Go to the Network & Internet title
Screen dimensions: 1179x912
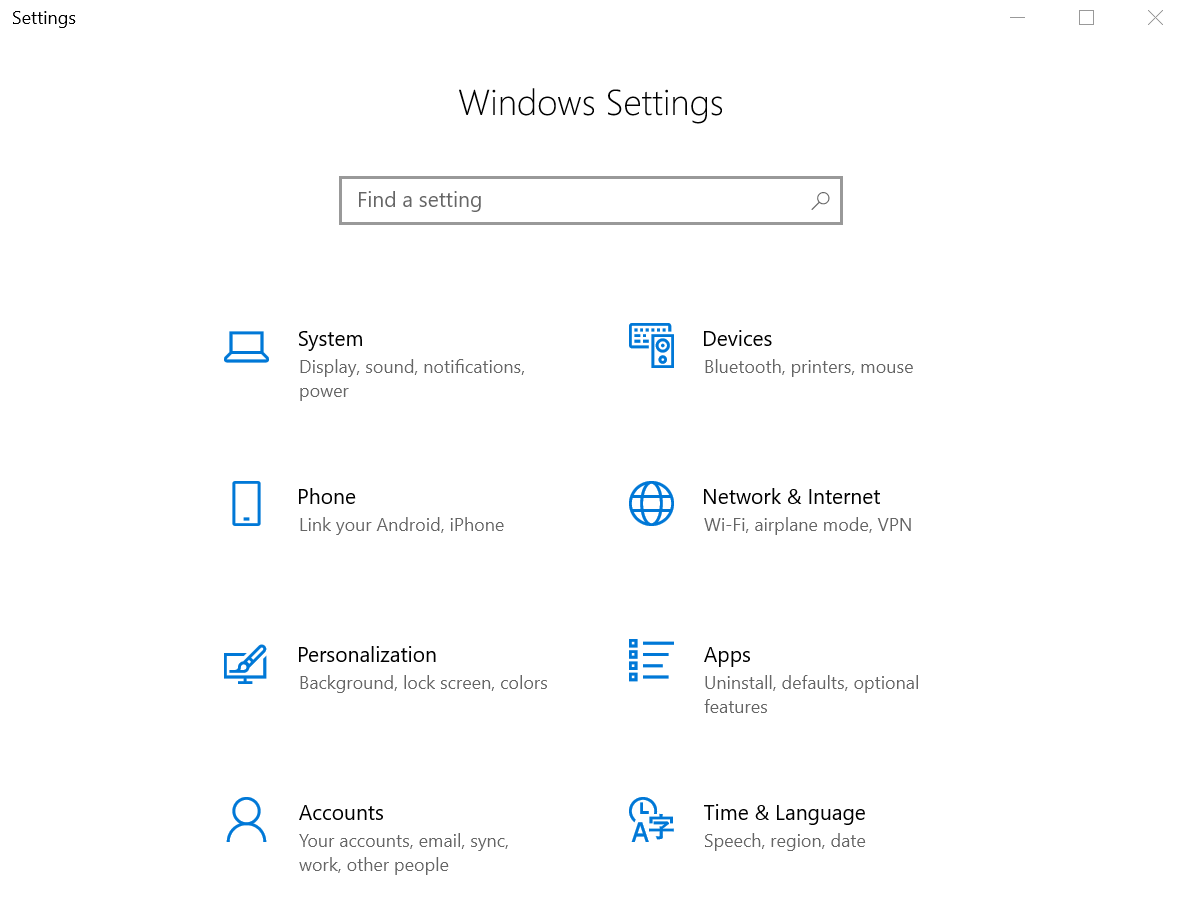791,497
